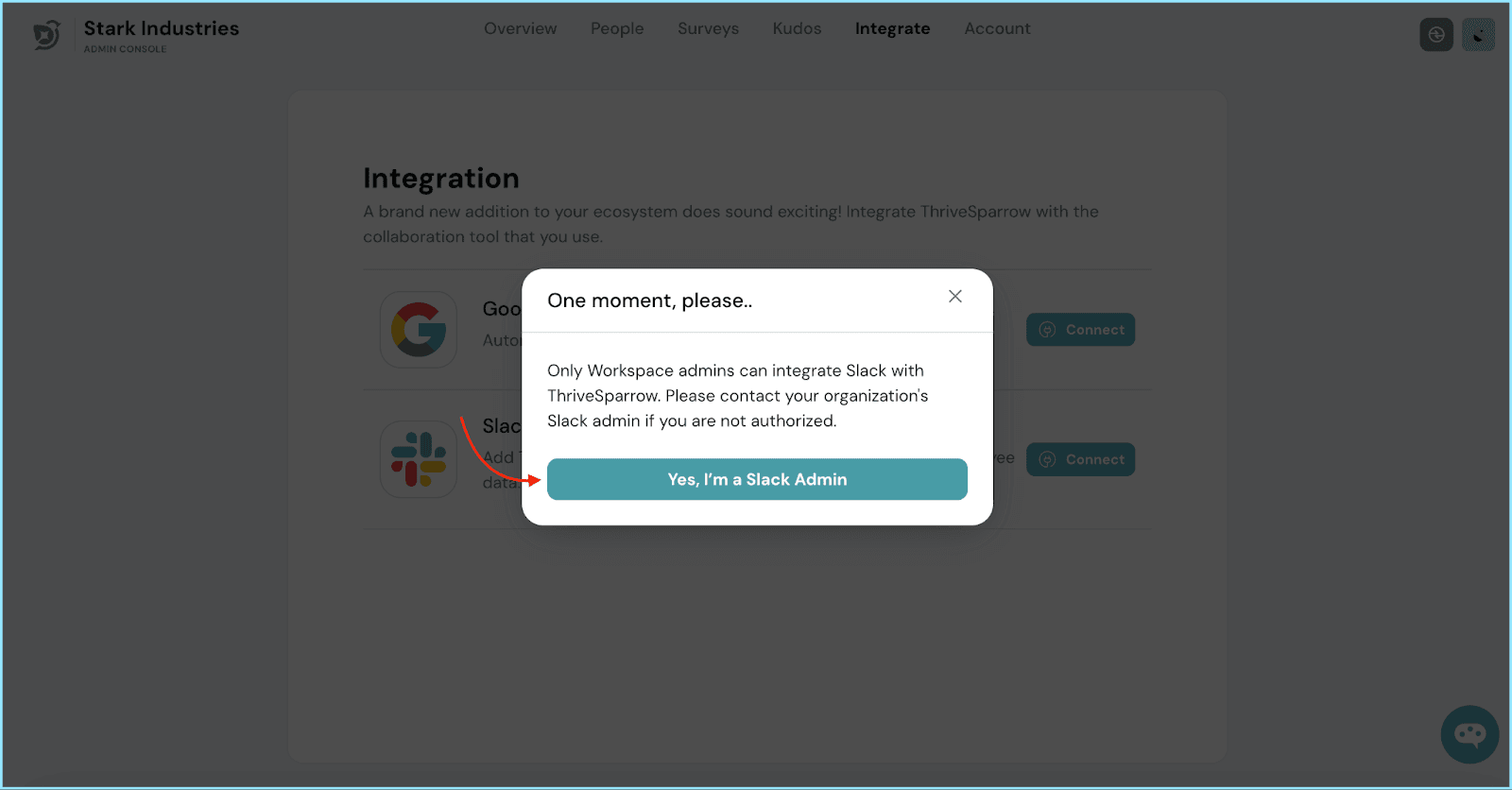This screenshot has width=1512, height=790.
Task: Navigate to the Account tab
Action: [x=997, y=28]
